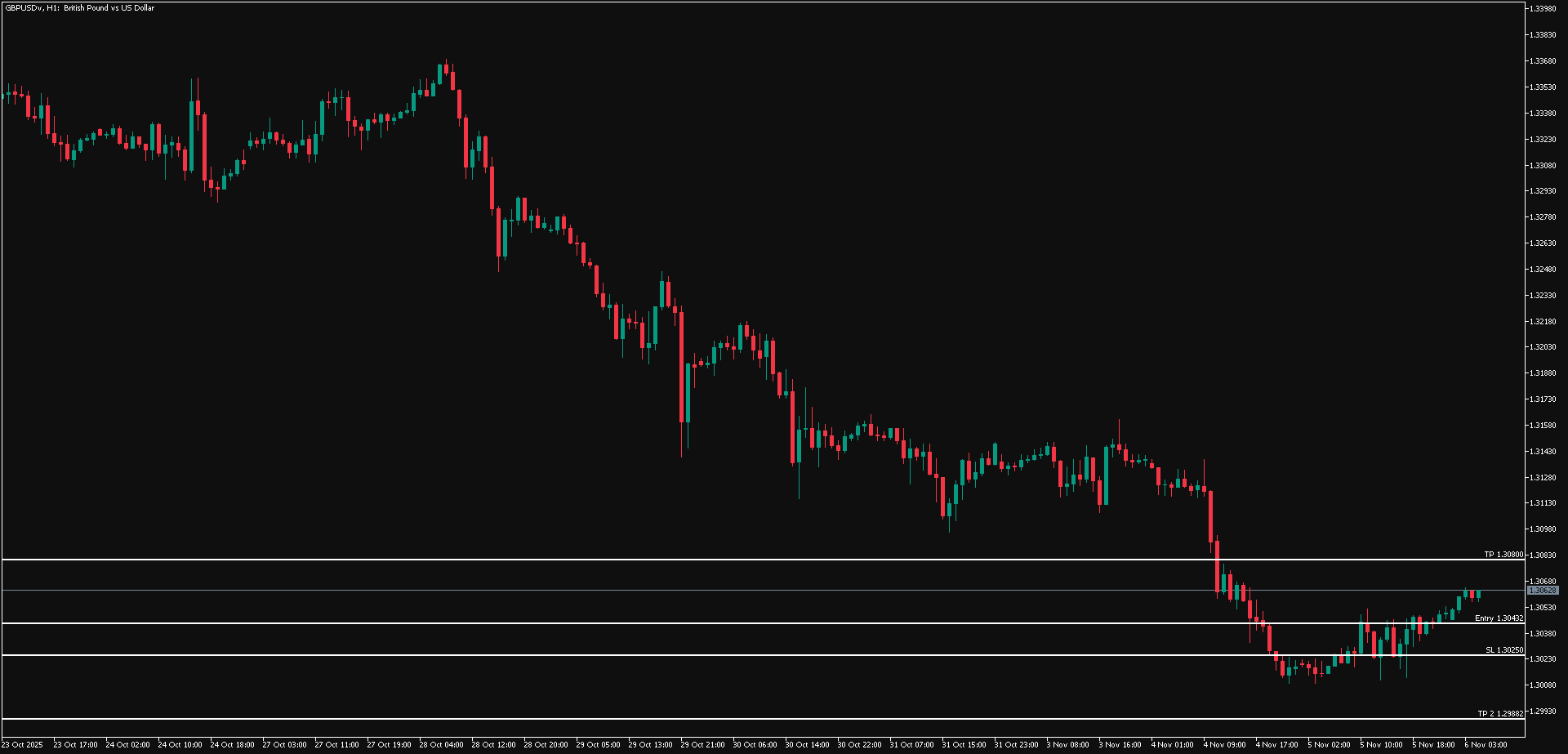Click the 3 Nov 08:00 time marker
Screen dimensions: 1568x754
pyautogui.click(x=1067, y=745)
